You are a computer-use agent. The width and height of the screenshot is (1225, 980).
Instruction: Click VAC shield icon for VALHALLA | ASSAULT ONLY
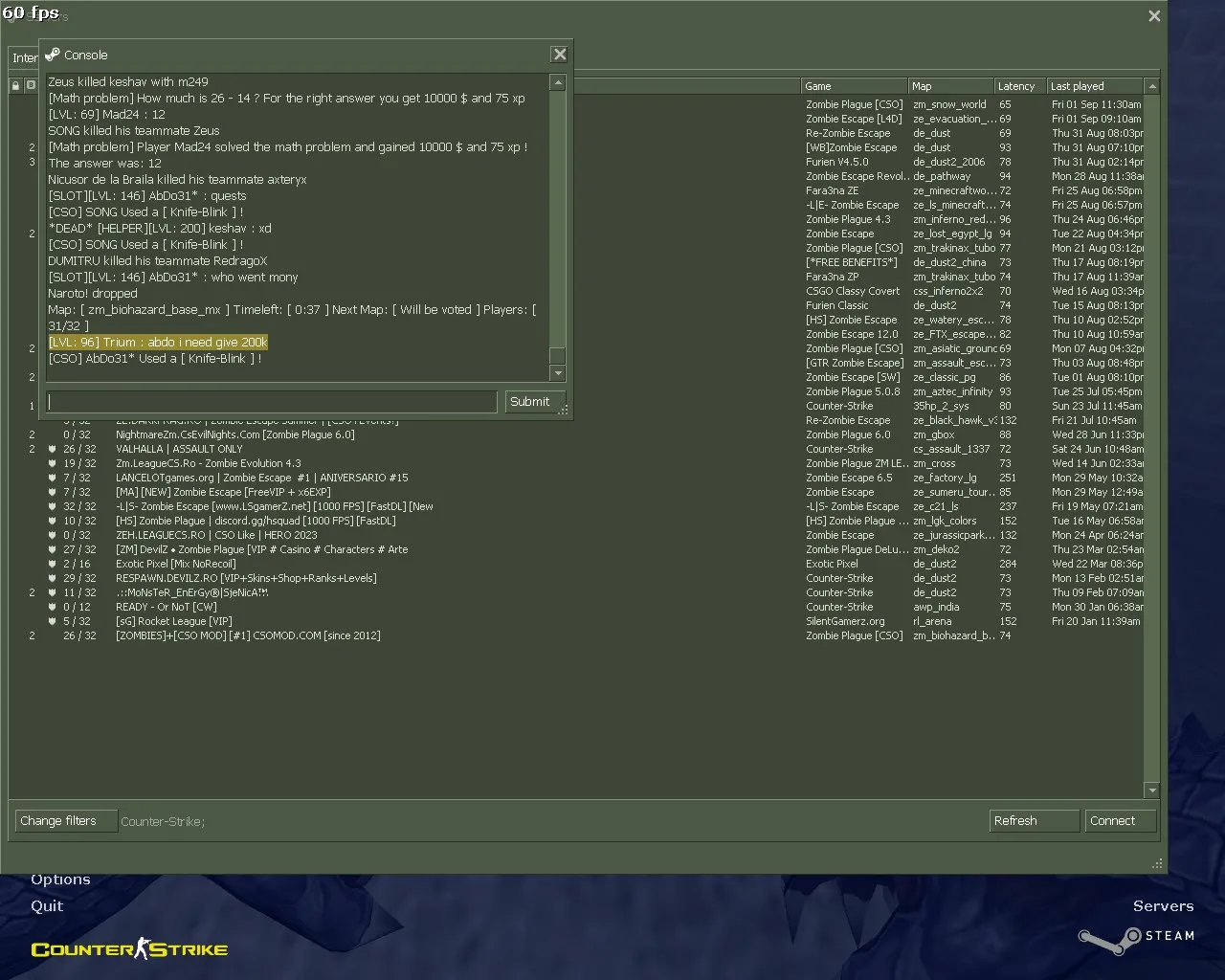(x=53, y=449)
